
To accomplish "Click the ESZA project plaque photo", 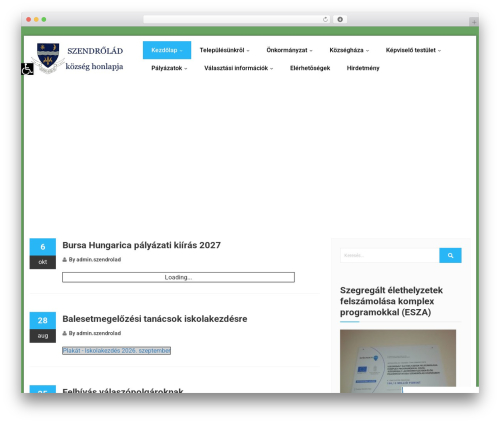I will coord(398,361).
